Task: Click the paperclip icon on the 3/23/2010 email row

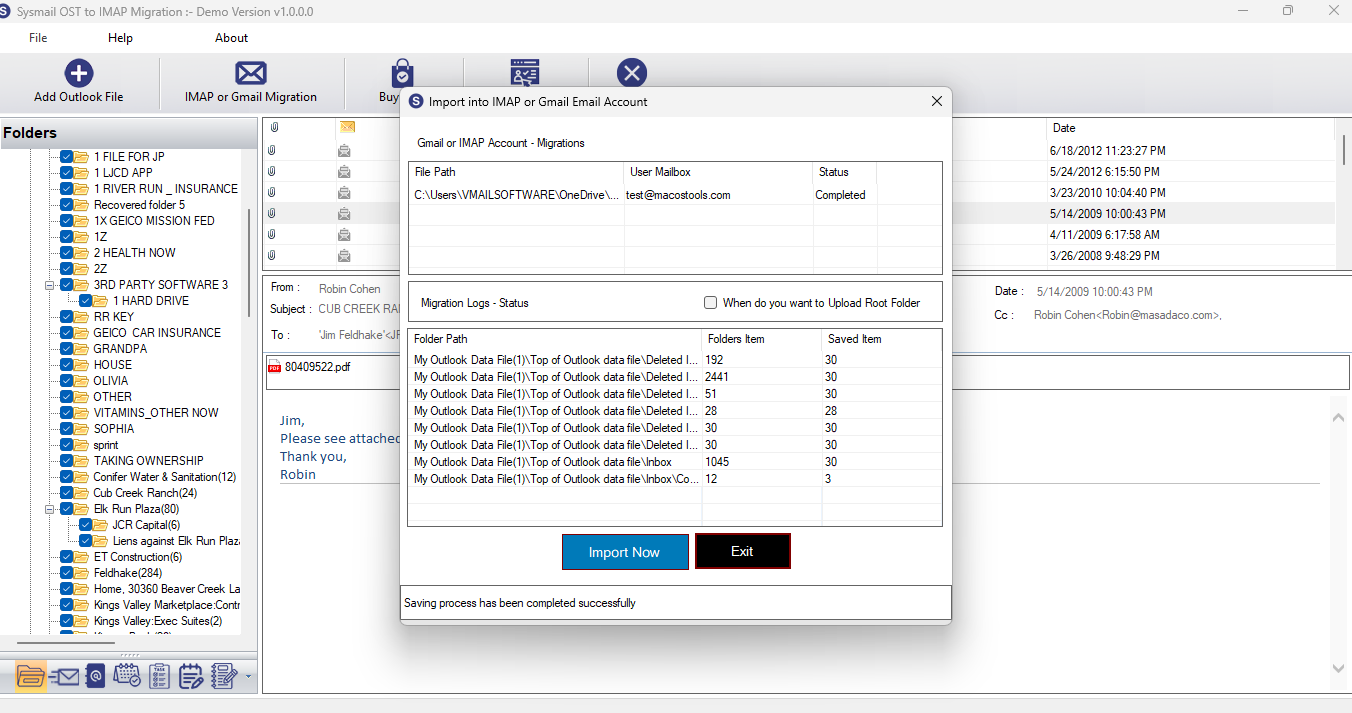Action: tap(272, 193)
